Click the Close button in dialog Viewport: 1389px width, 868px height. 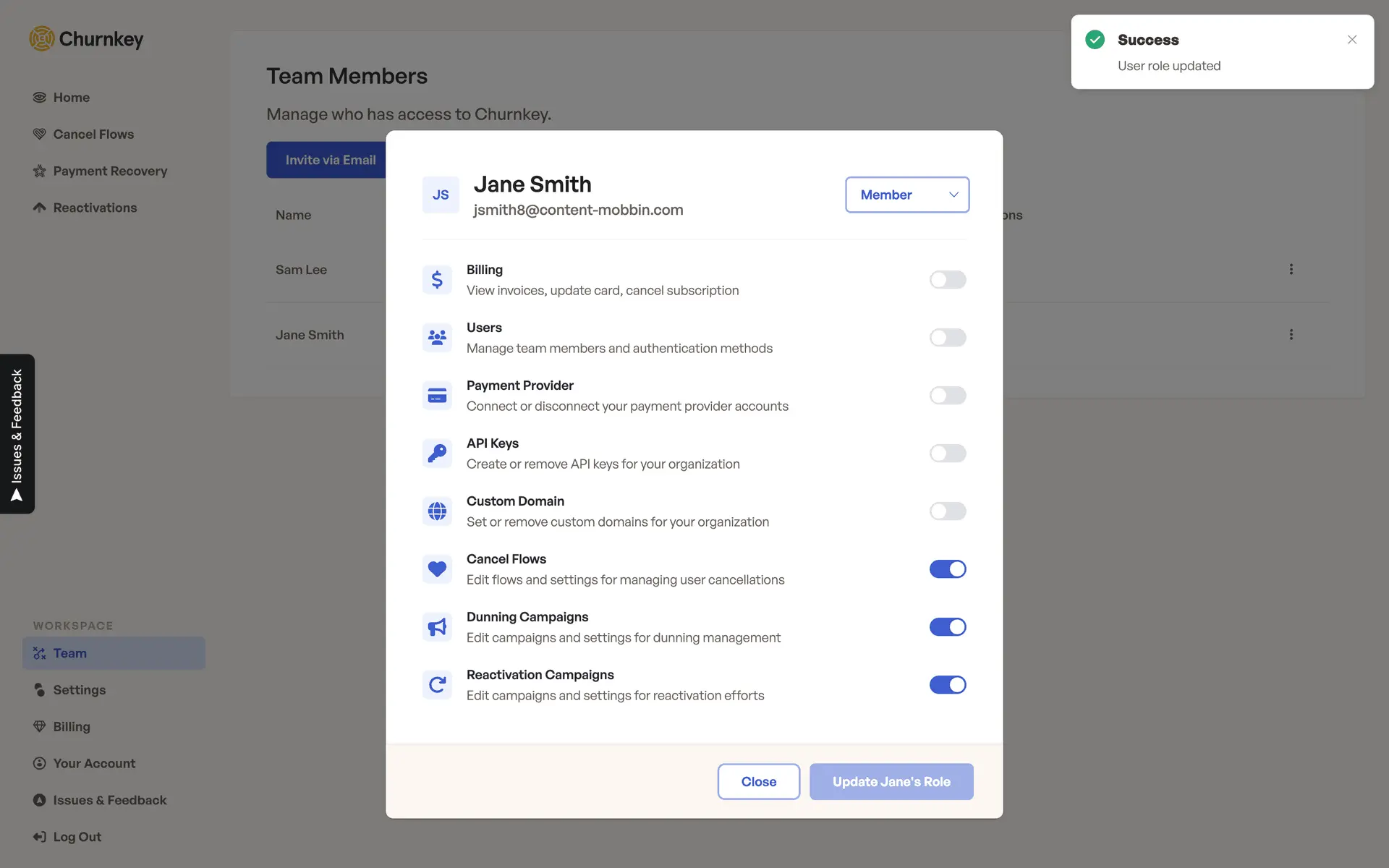pyautogui.click(x=758, y=782)
